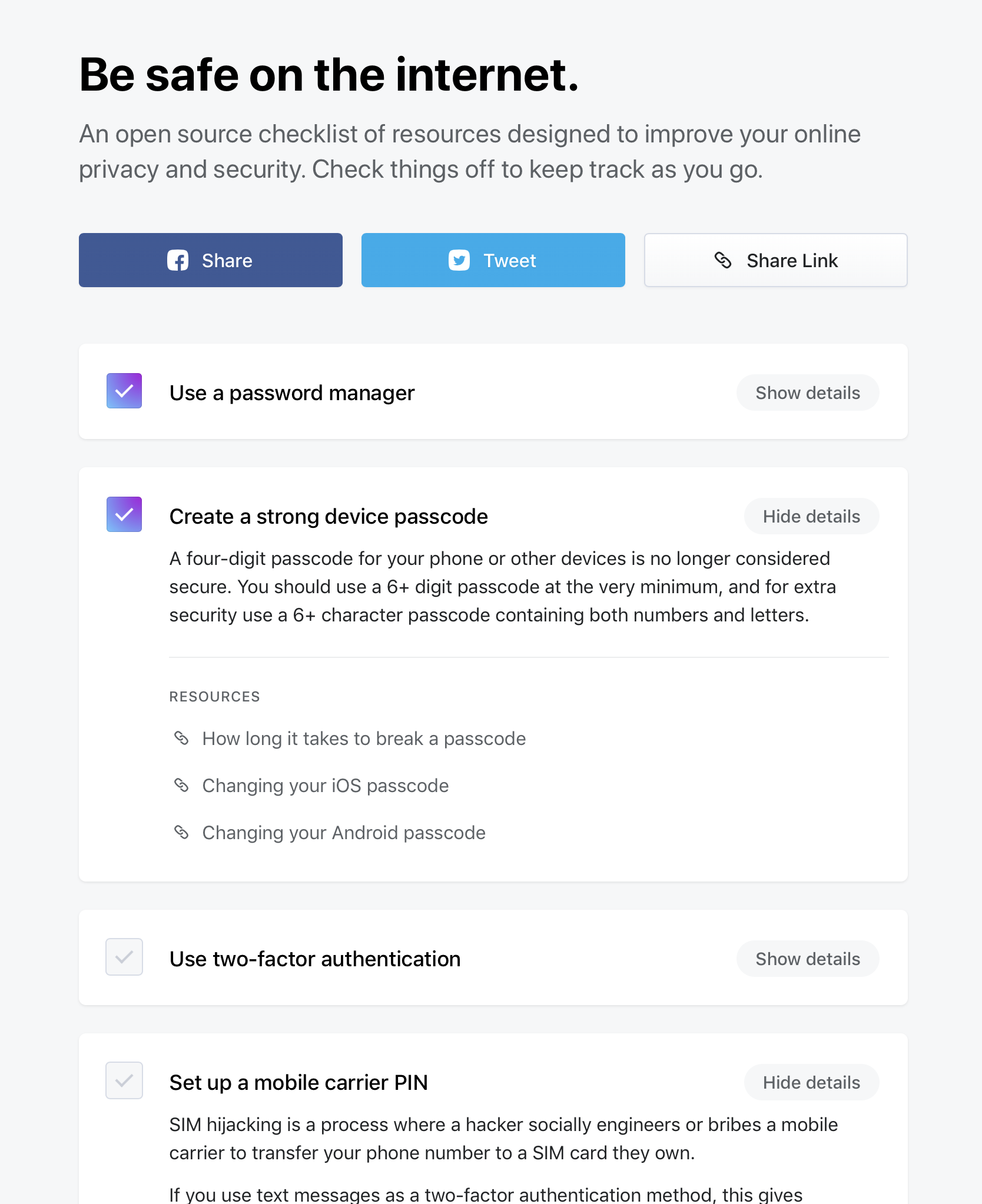
Task: Click the link icon beside the passcode-breaking resource
Action: [181, 738]
